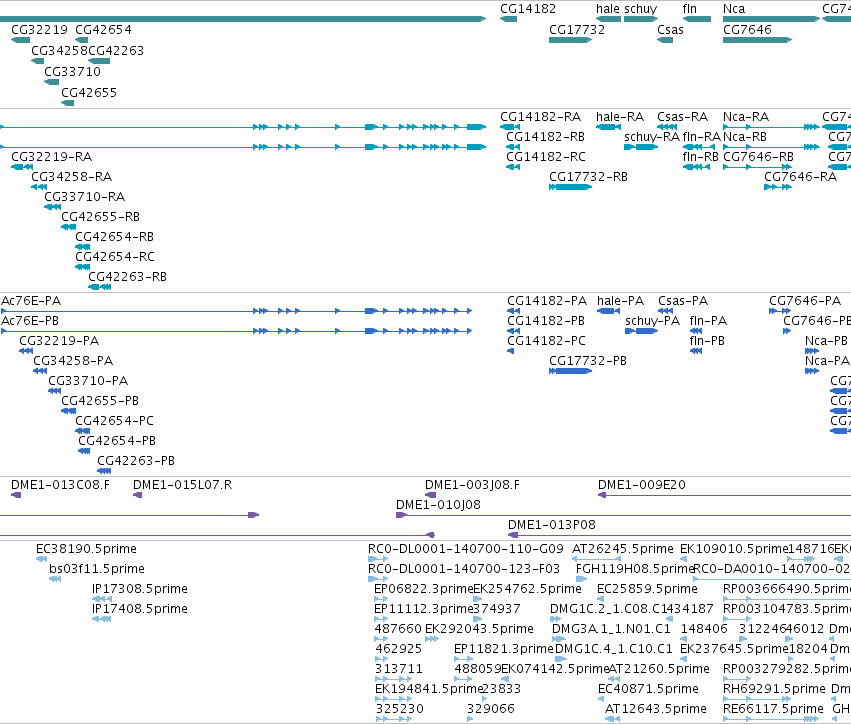Image resolution: width=851 pixels, height=724 pixels.
Task: Select the Nca-PA protein label
Action: coord(827,361)
